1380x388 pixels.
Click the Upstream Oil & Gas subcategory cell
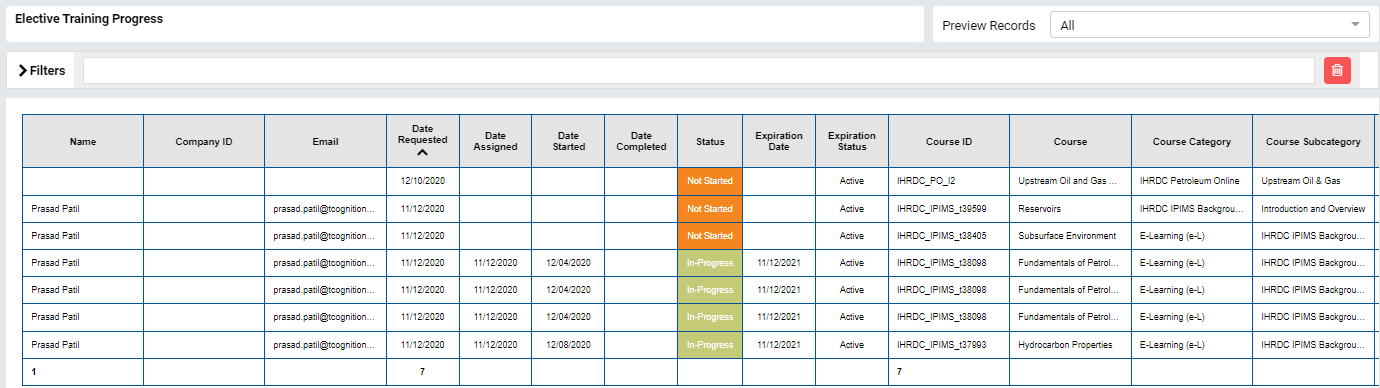coord(1313,181)
